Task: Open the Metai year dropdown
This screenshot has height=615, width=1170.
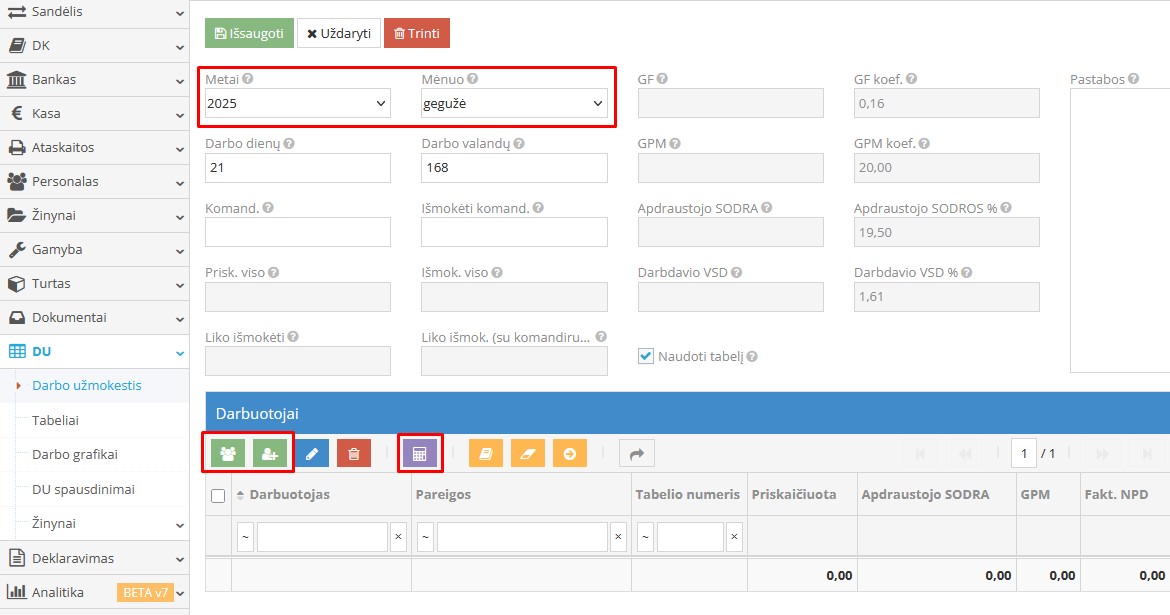Action: click(297, 103)
